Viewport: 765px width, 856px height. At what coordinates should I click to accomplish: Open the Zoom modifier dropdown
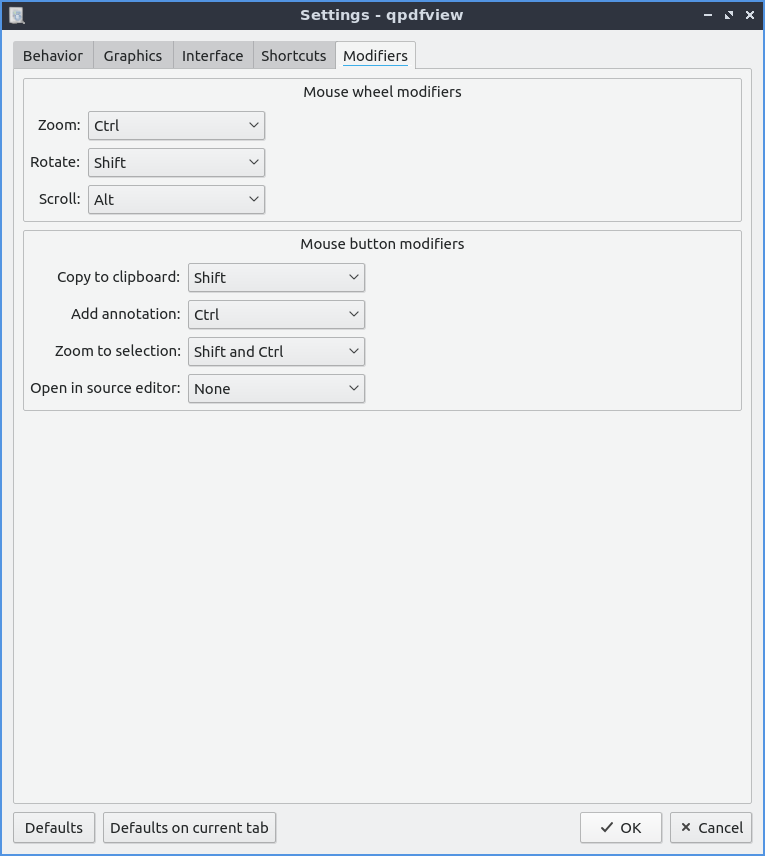[176, 126]
